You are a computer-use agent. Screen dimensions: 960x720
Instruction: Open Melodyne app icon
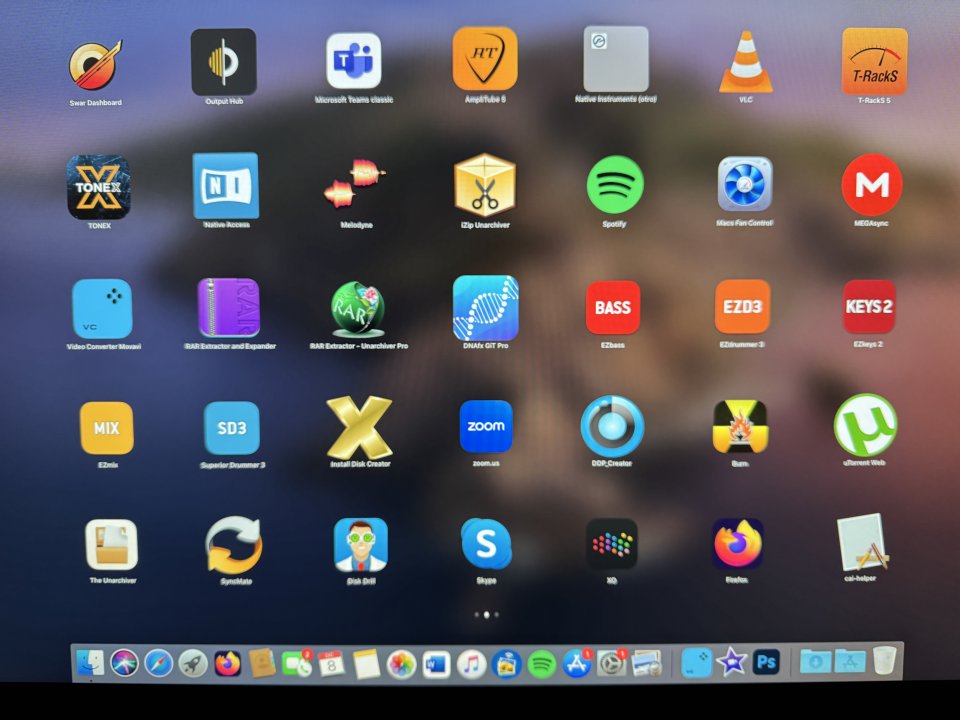[356, 185]
